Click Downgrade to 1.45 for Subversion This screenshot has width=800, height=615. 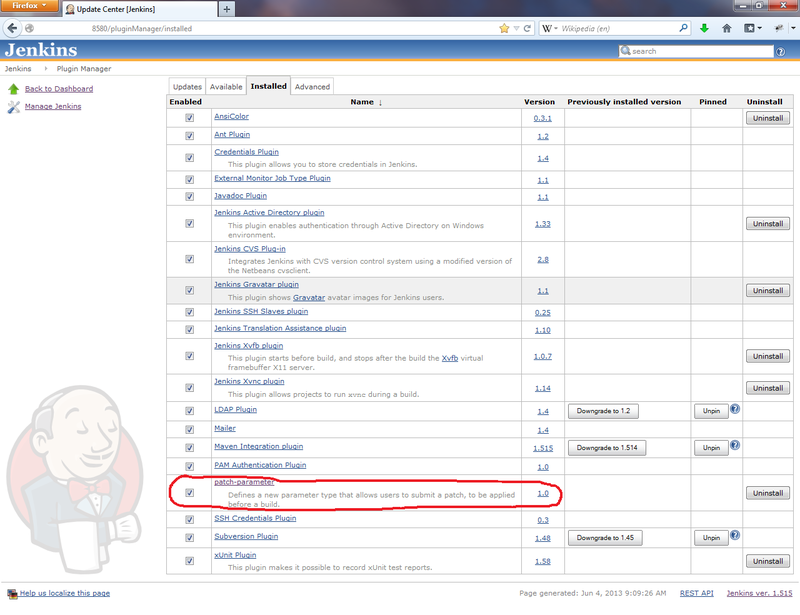(605, 538)
